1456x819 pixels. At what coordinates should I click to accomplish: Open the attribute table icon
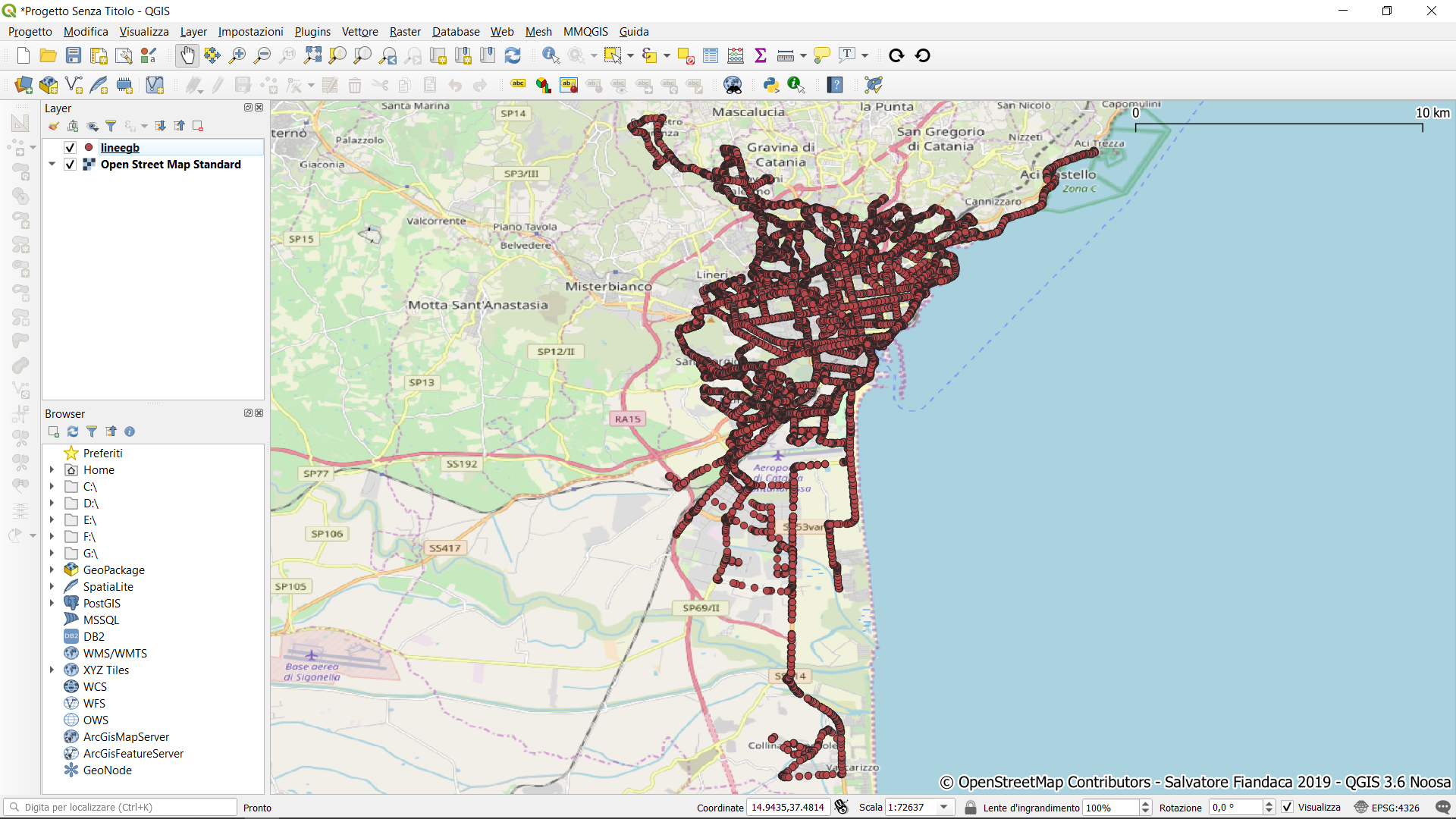[x=711, y=55]
